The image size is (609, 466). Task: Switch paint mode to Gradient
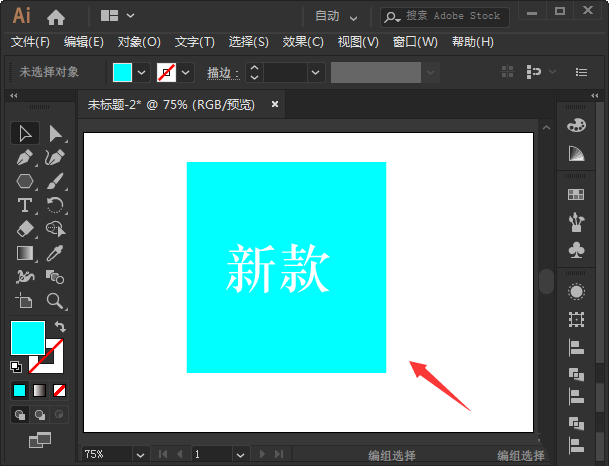coord(40,390)
